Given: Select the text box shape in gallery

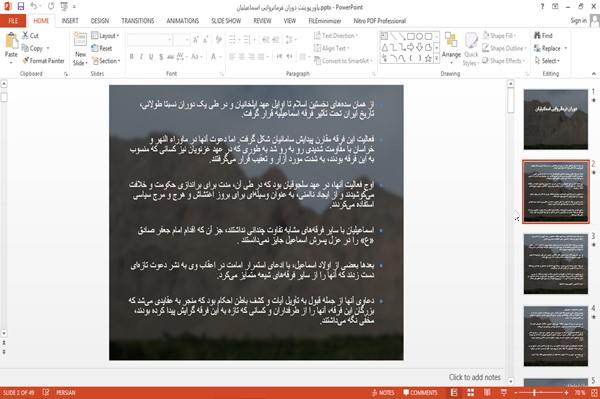Looking at the screenshot, I should [x=384, y=36].
